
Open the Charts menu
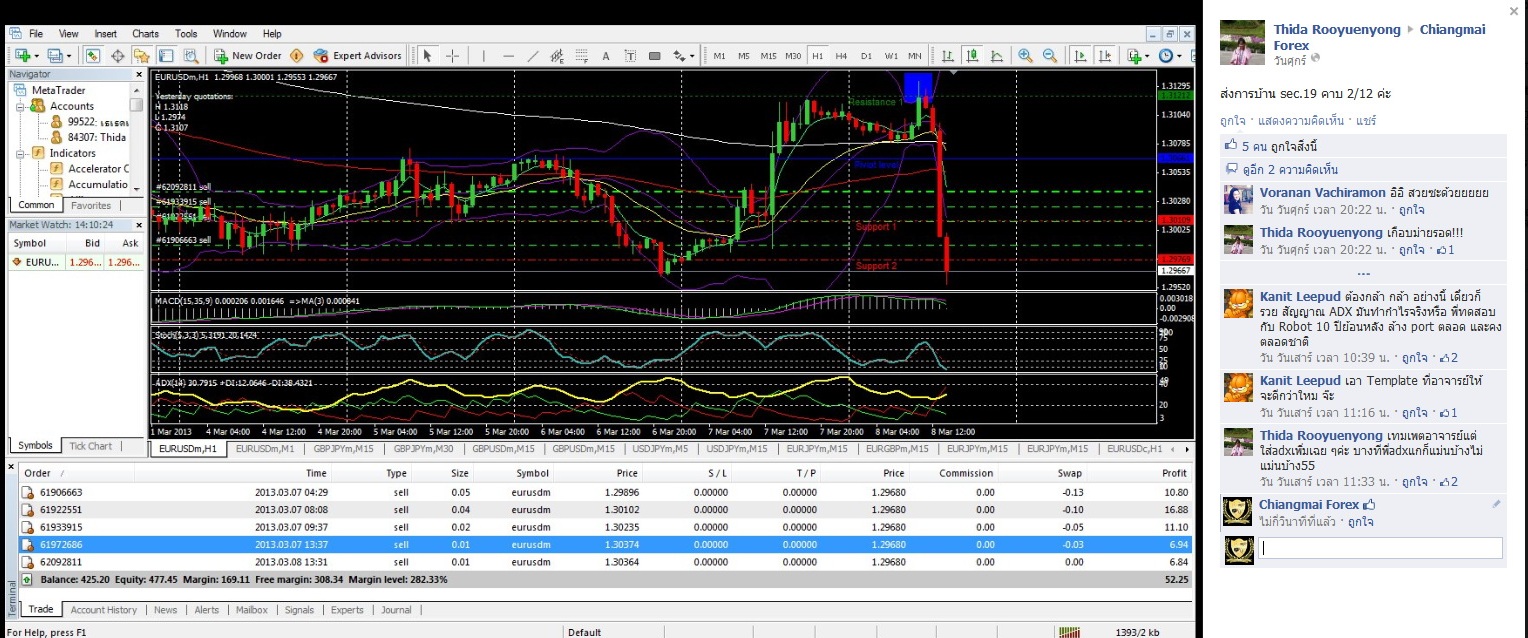(145, 34)
